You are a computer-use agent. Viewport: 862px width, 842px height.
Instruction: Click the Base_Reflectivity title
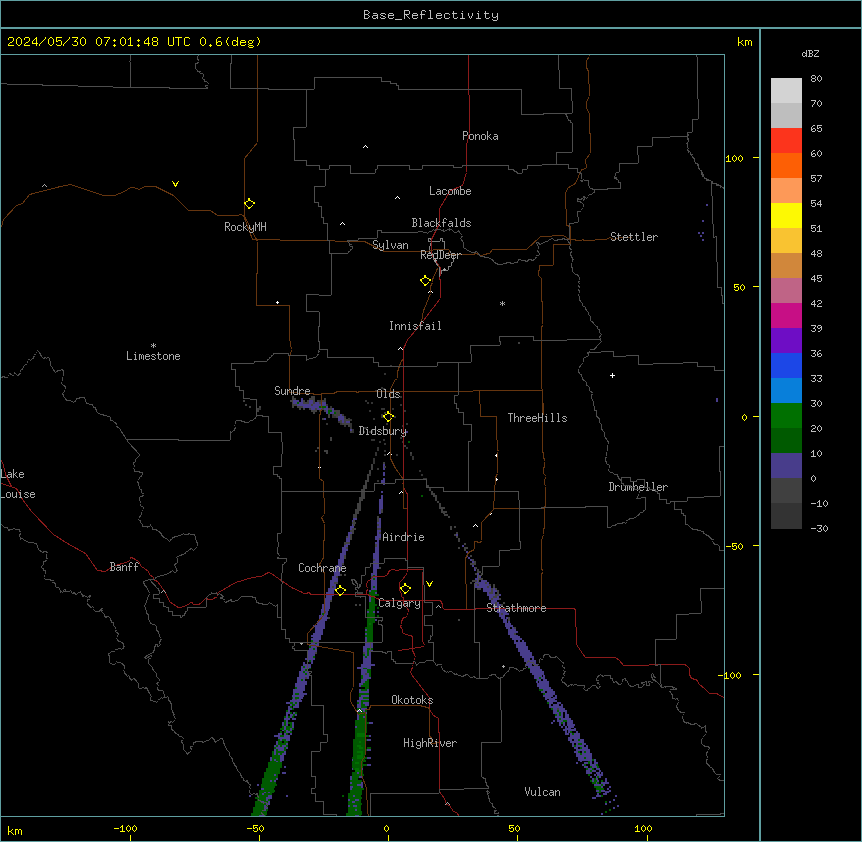431,15
